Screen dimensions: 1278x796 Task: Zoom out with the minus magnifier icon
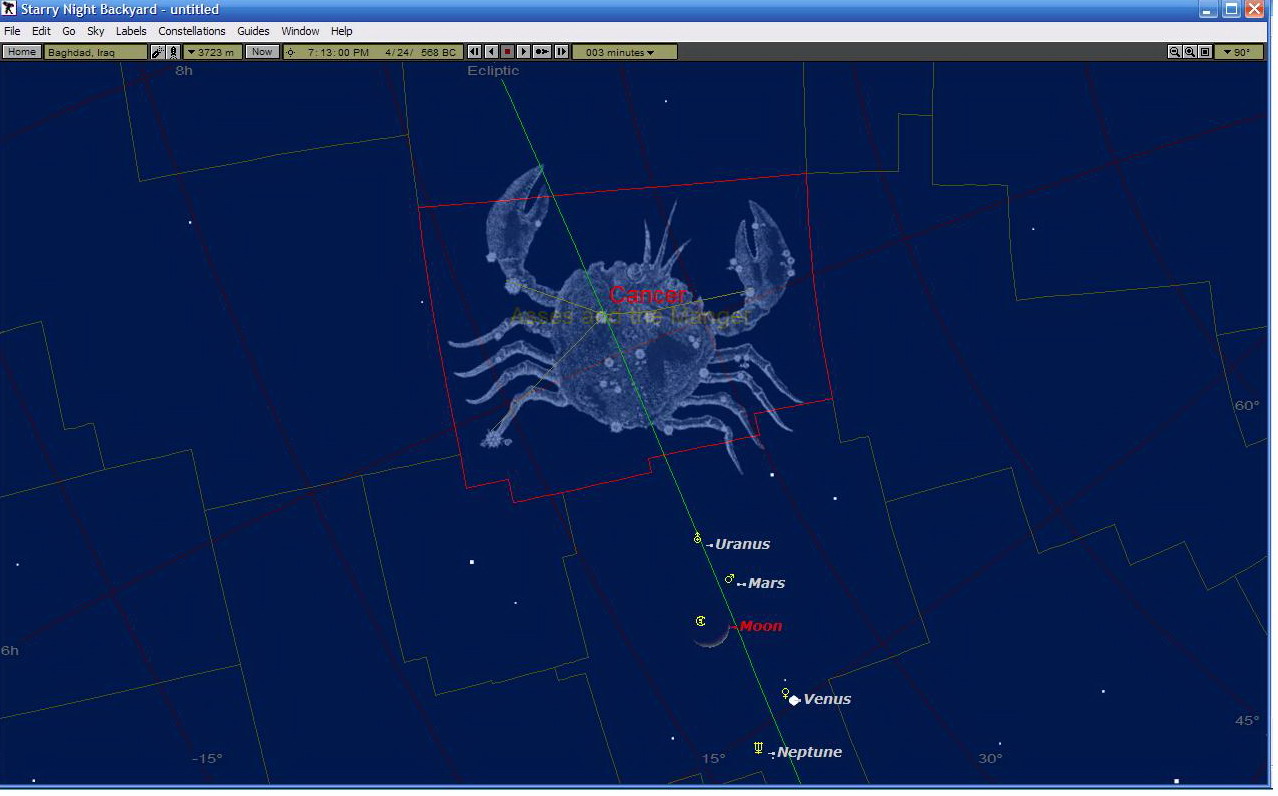click(1175, 52)
